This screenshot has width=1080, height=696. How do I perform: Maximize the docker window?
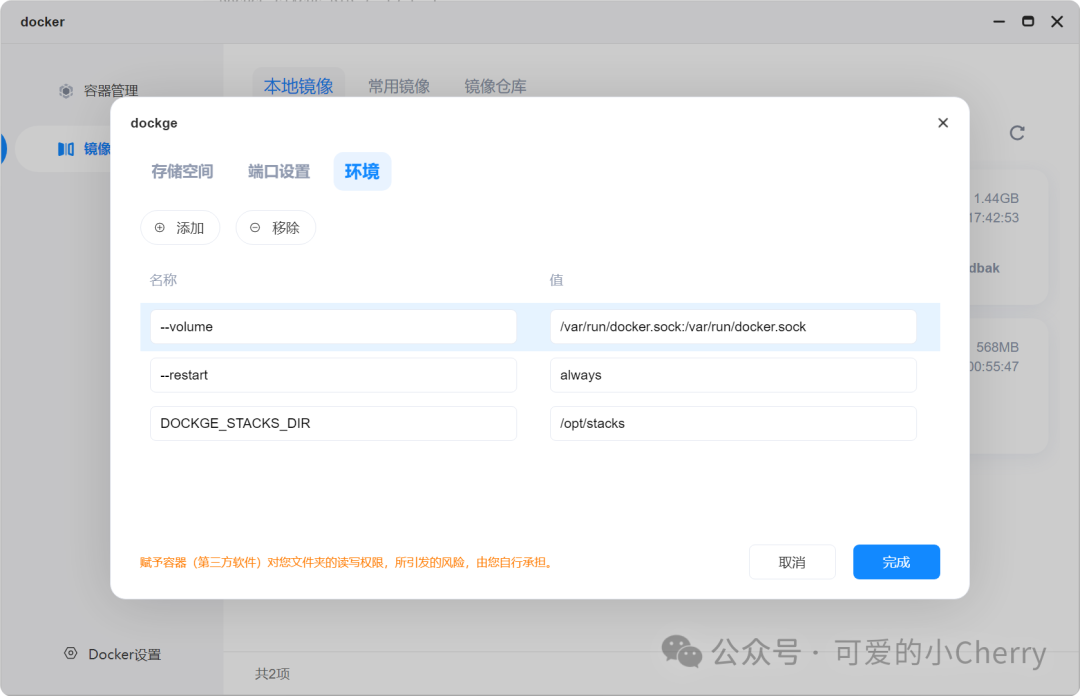click(1028, 21)
